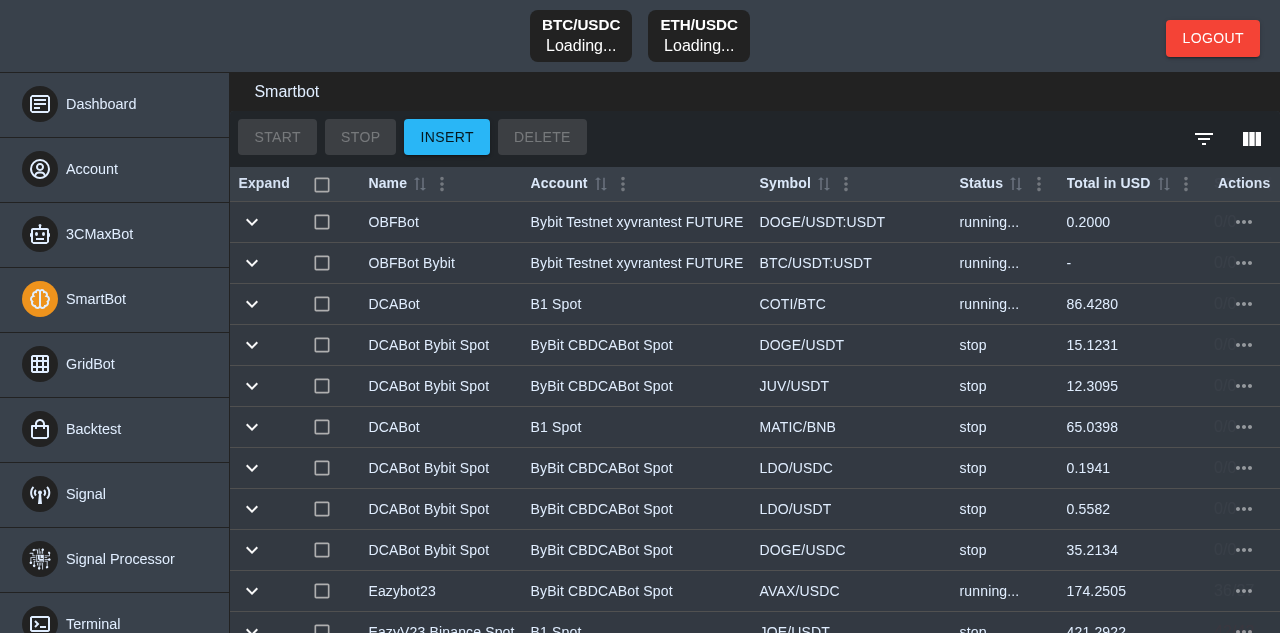
Task: Select the DOGE/USDT row checkbox
Action: [322, 345]
